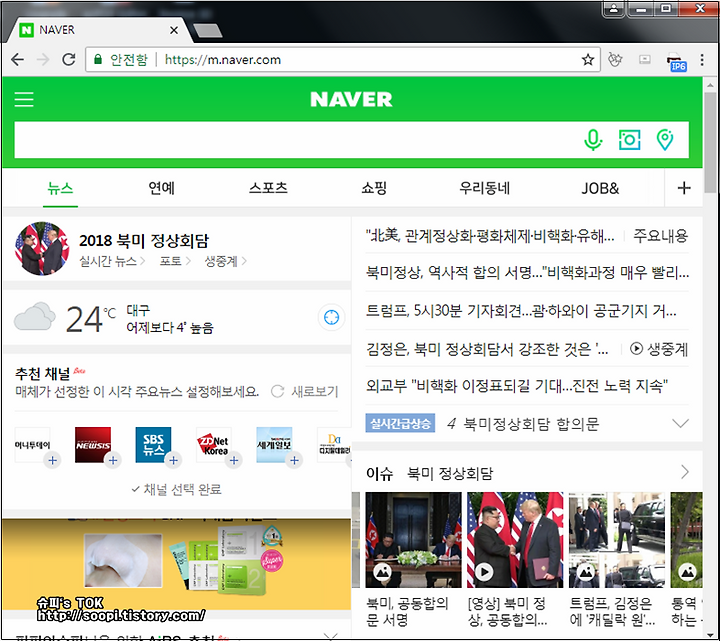This screenshot has width=720, height=641.
Task: Open the Naver hamburger menu
Action: [x=24, y=99]
